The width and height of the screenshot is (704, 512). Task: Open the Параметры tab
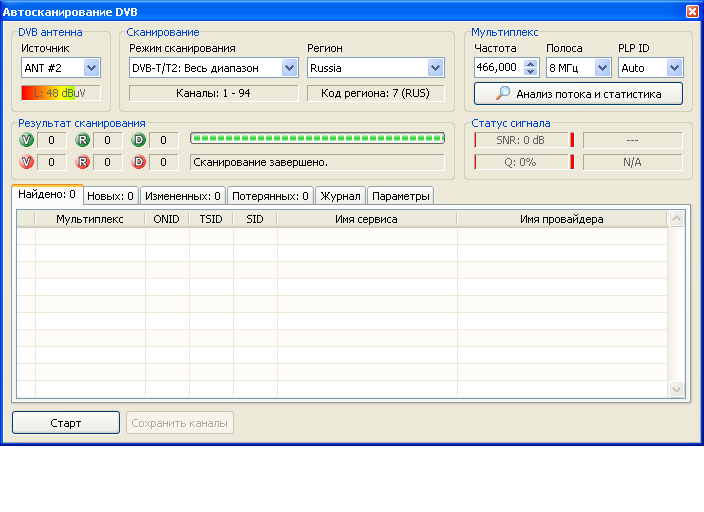click(x=400, y=196)
